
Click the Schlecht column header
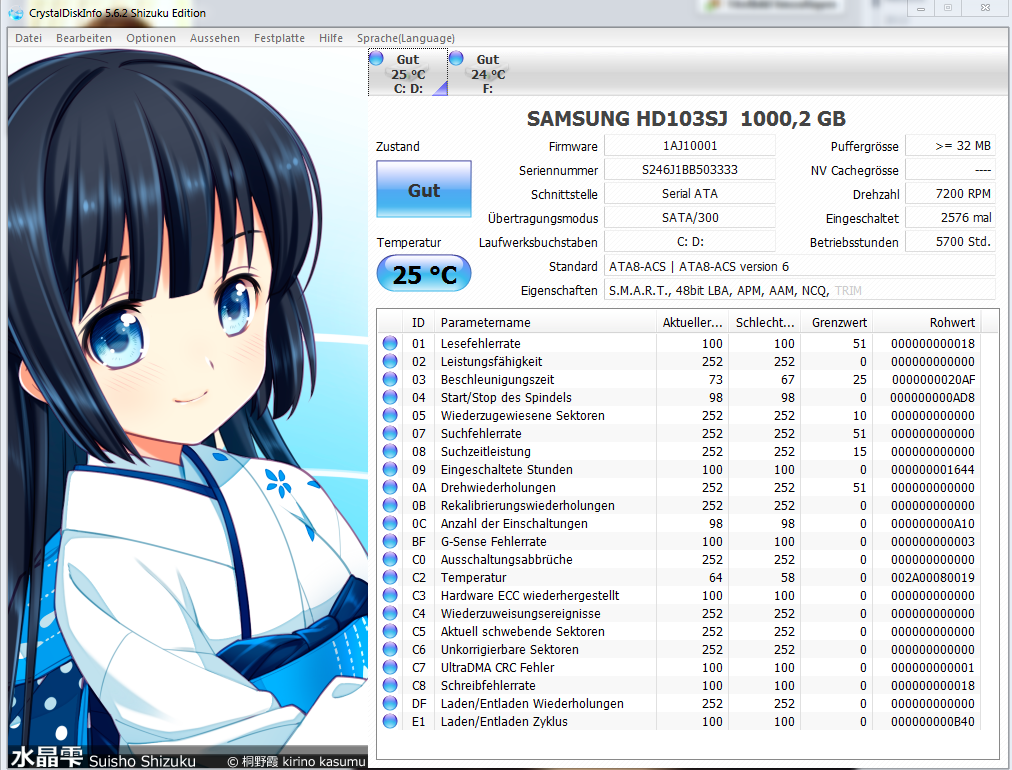[x=765, y=322]
